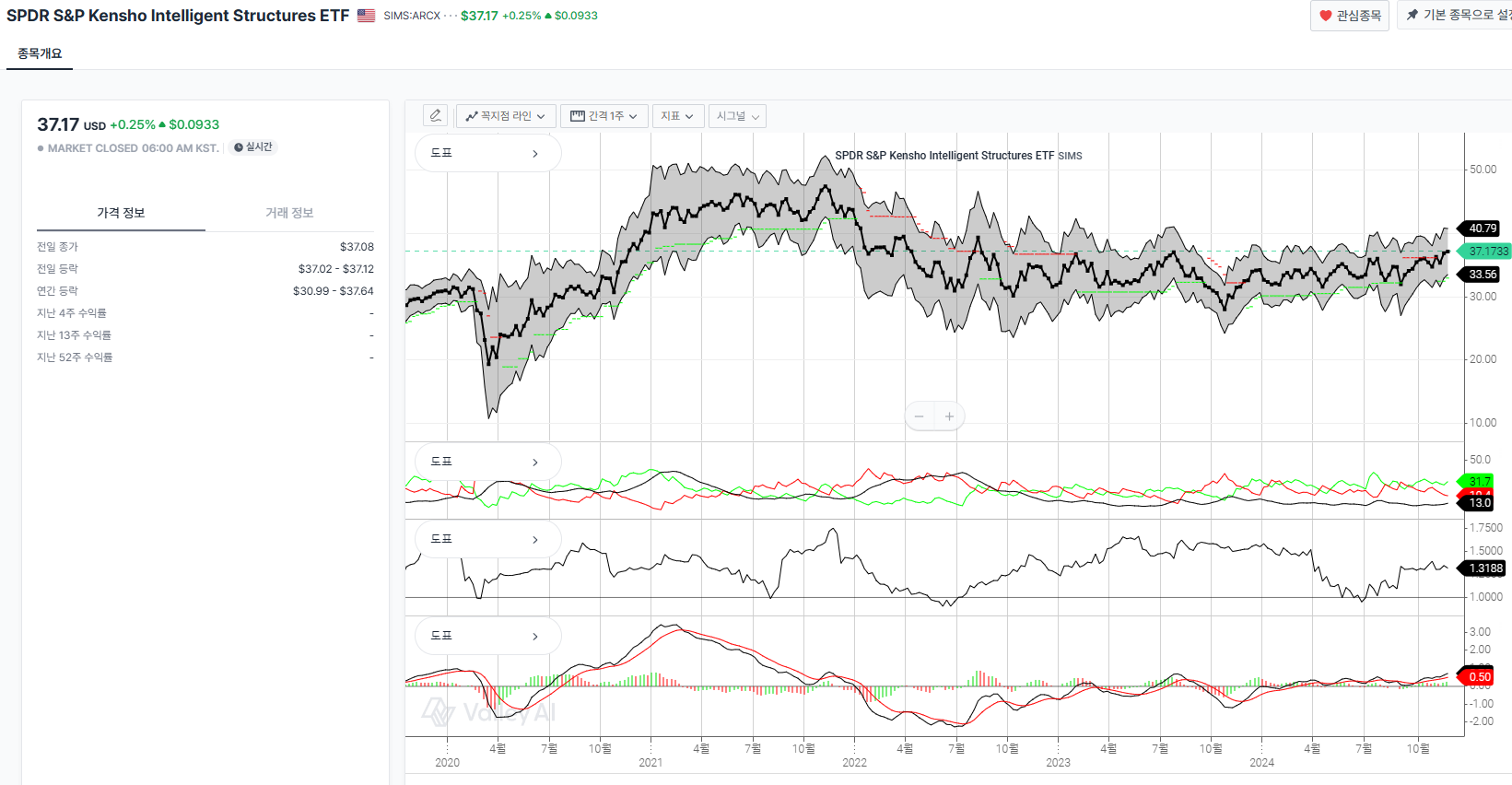Click the 지난 52주 수익률 label

pyautogui.click(x=75, y=357)
